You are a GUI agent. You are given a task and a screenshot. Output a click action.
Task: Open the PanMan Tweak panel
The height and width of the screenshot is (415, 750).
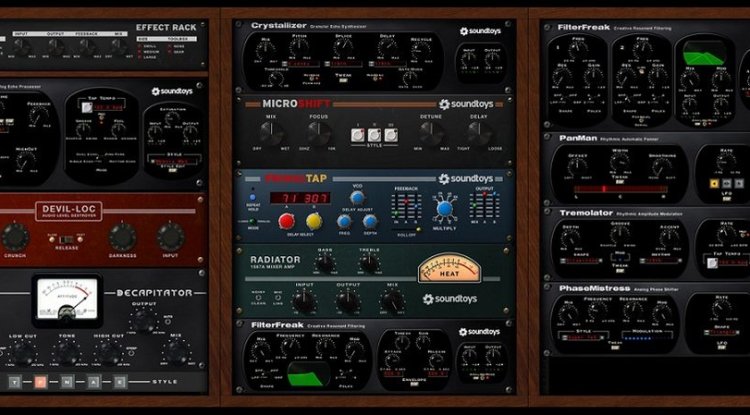click(x=619, y=181)
